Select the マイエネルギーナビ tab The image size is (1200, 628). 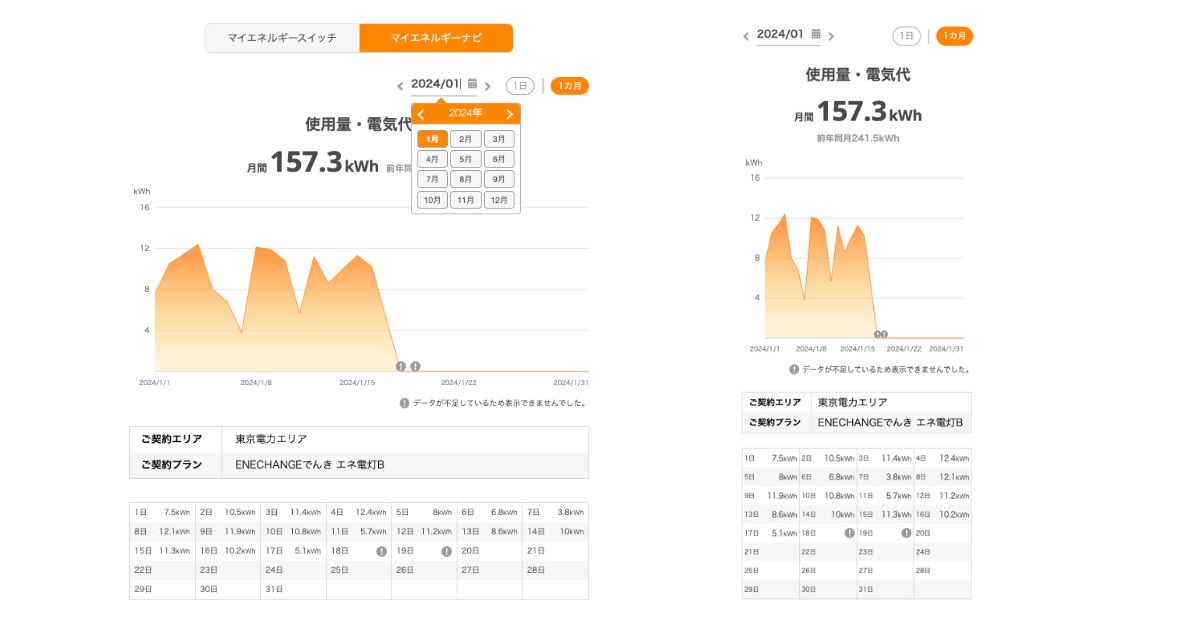click(x=436, y=37)
